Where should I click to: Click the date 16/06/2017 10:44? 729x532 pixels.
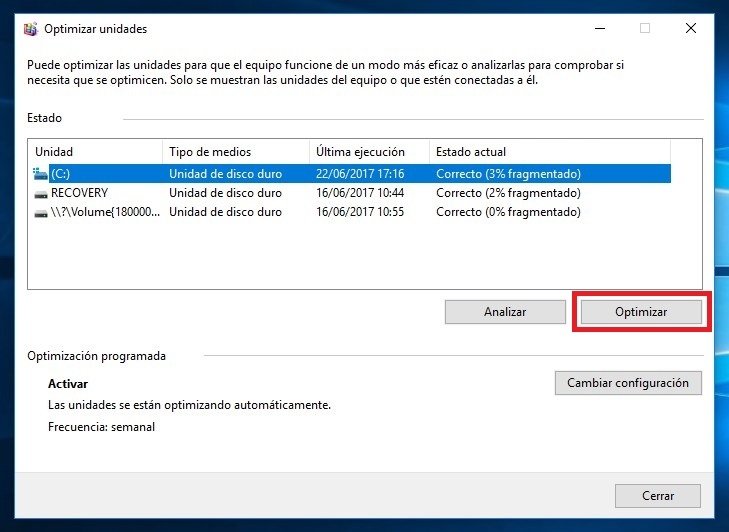(x=360, y=193)
